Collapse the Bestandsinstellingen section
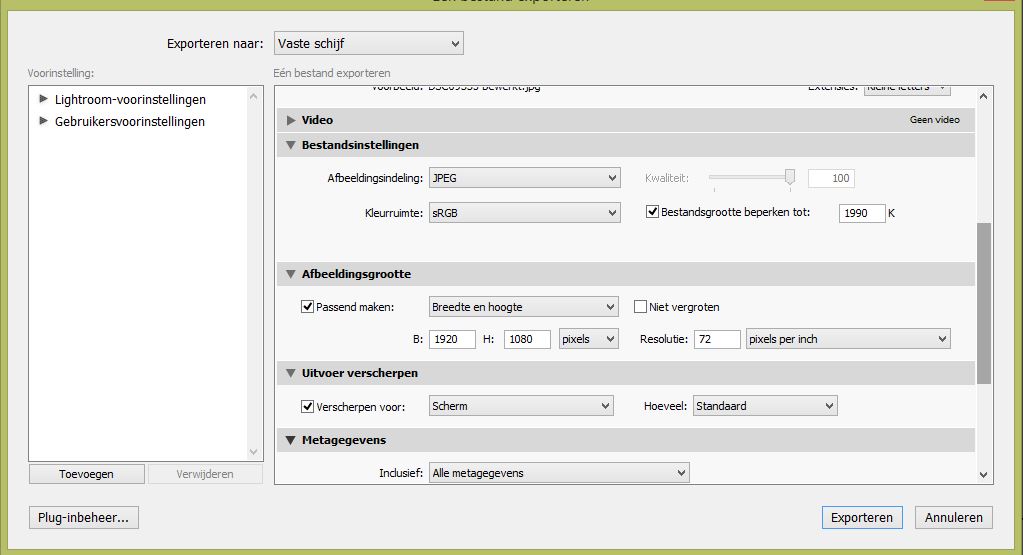 click(x=291, y=146)
